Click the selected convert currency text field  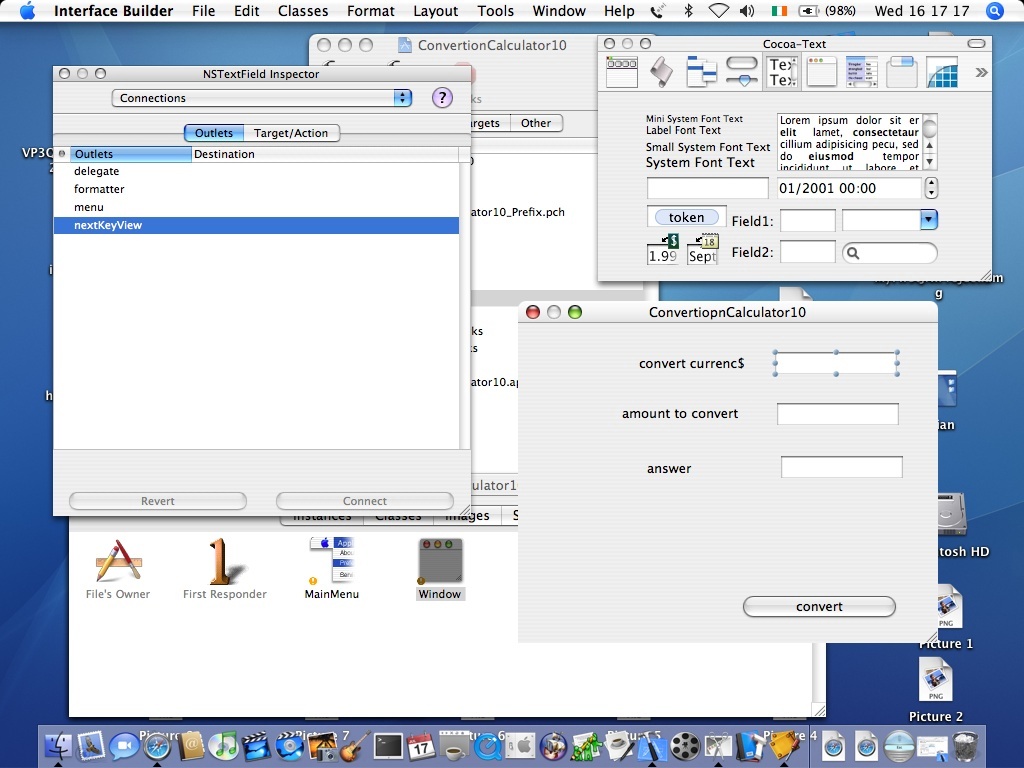[837, 363]
